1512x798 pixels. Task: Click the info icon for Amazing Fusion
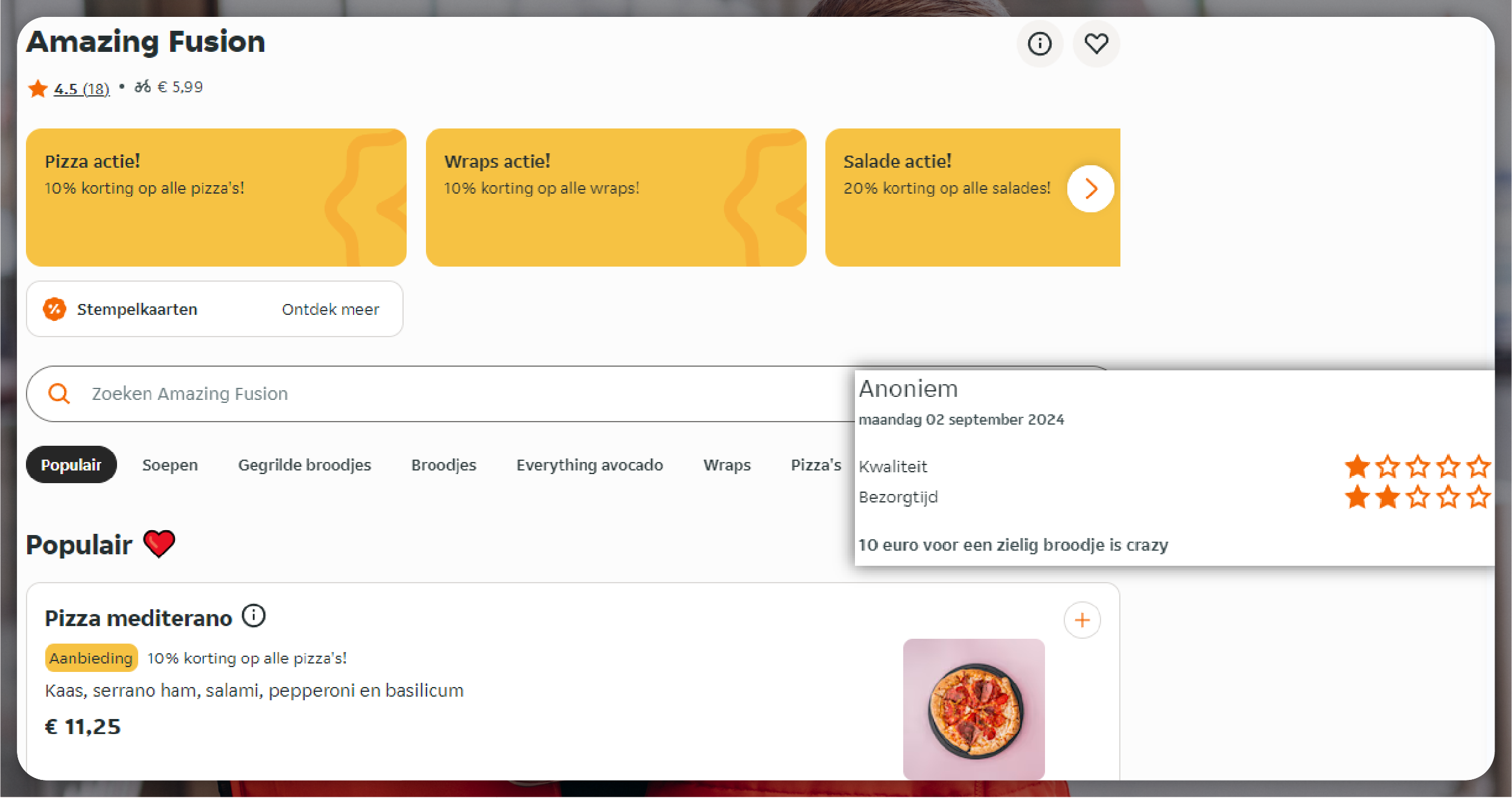click(1039, 42)
